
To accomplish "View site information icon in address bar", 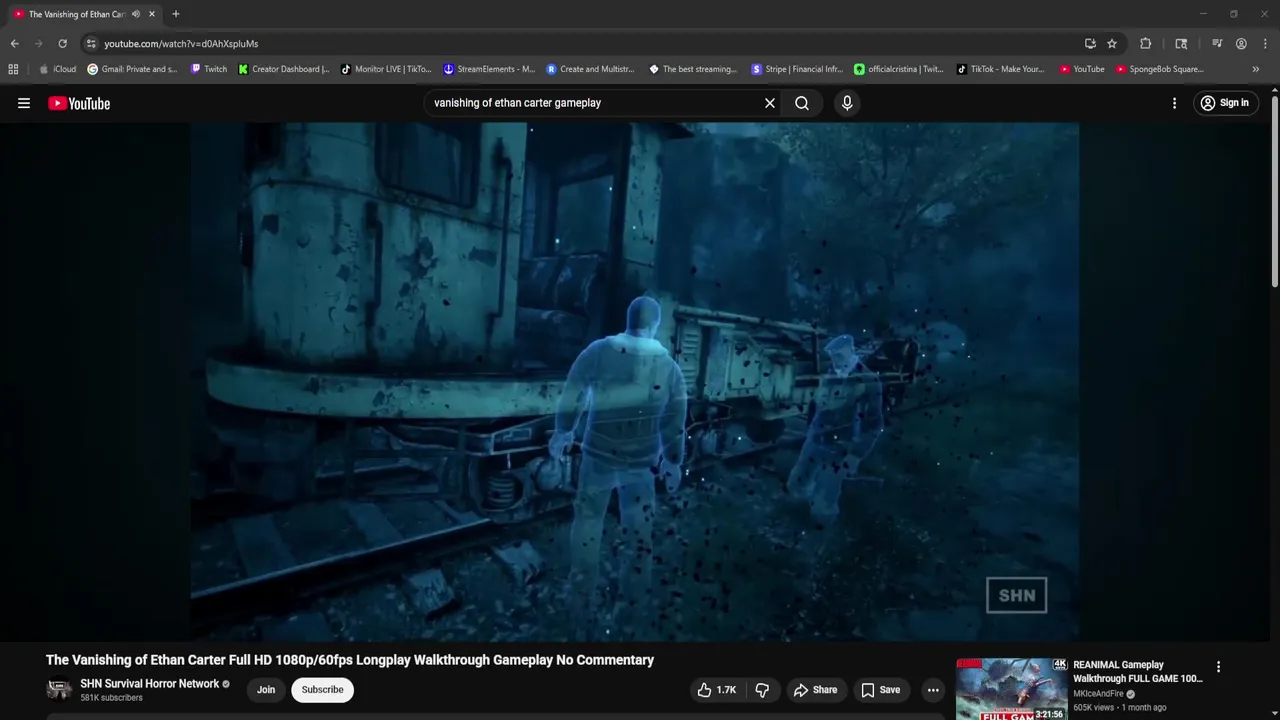I will [91, 44].
